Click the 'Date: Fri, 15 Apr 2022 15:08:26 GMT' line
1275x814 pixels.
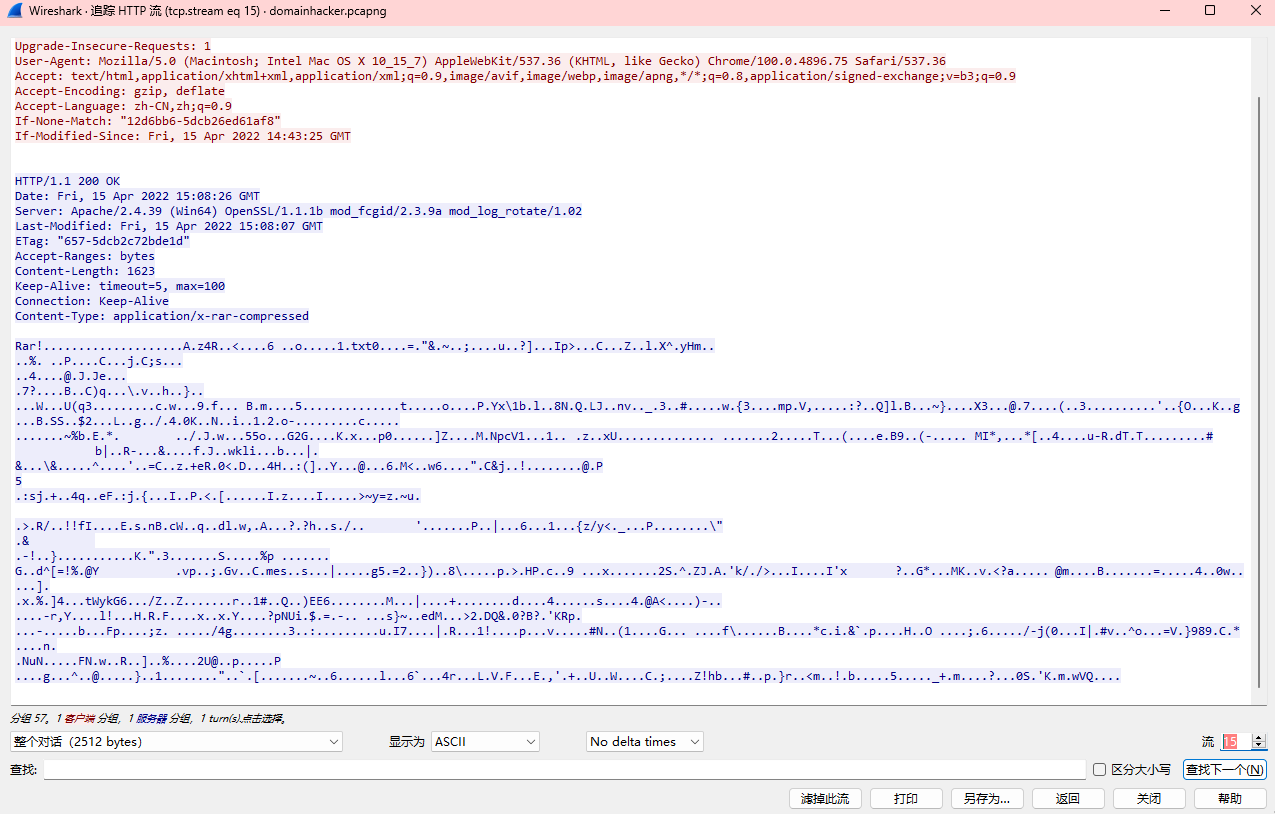[x=137, y=196]
